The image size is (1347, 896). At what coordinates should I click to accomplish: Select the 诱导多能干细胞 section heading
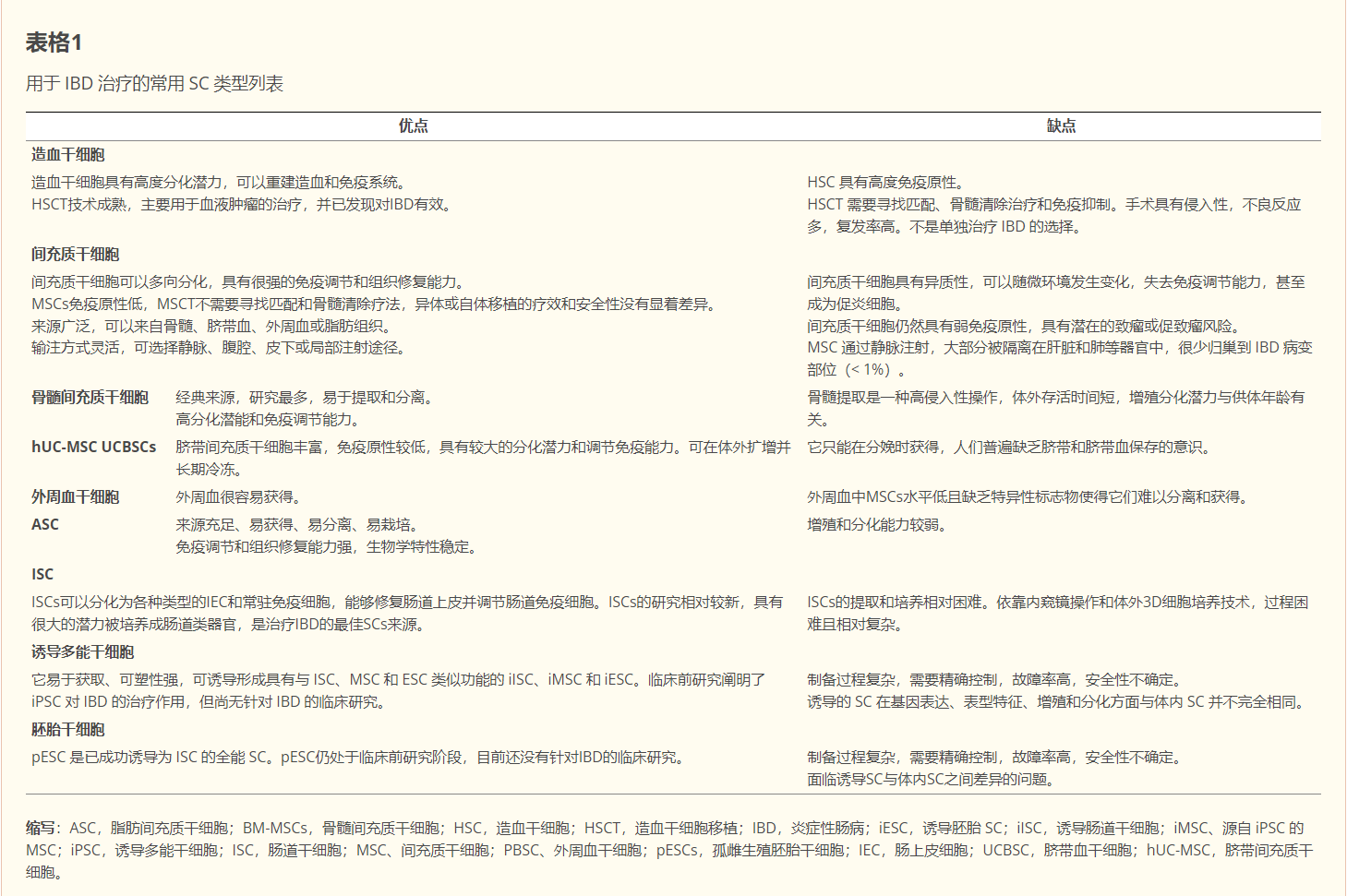click(83, 652)
